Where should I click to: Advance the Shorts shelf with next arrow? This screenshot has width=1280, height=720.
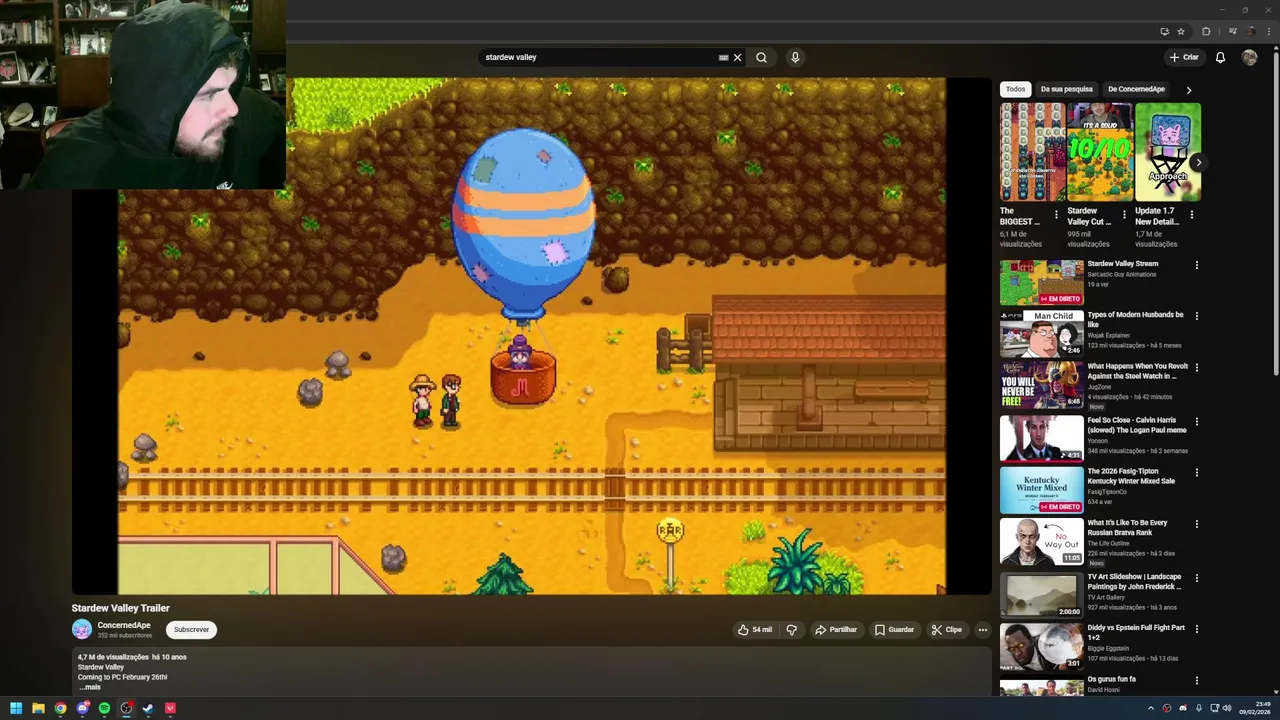pos(1198,162)
